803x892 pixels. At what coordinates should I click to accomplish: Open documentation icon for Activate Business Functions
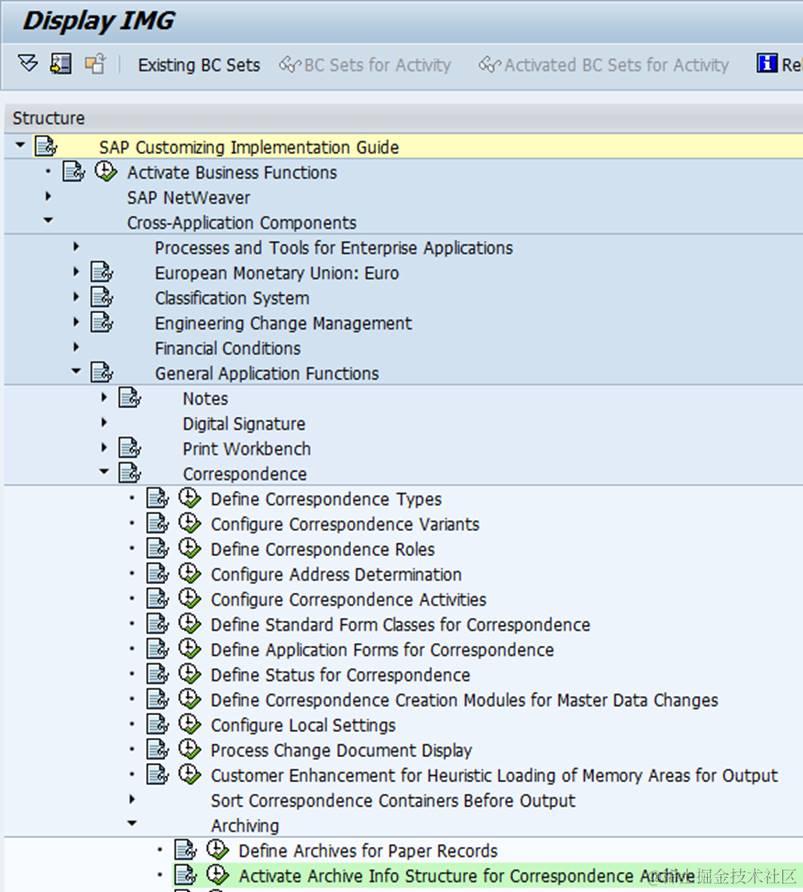coord(73,171)
